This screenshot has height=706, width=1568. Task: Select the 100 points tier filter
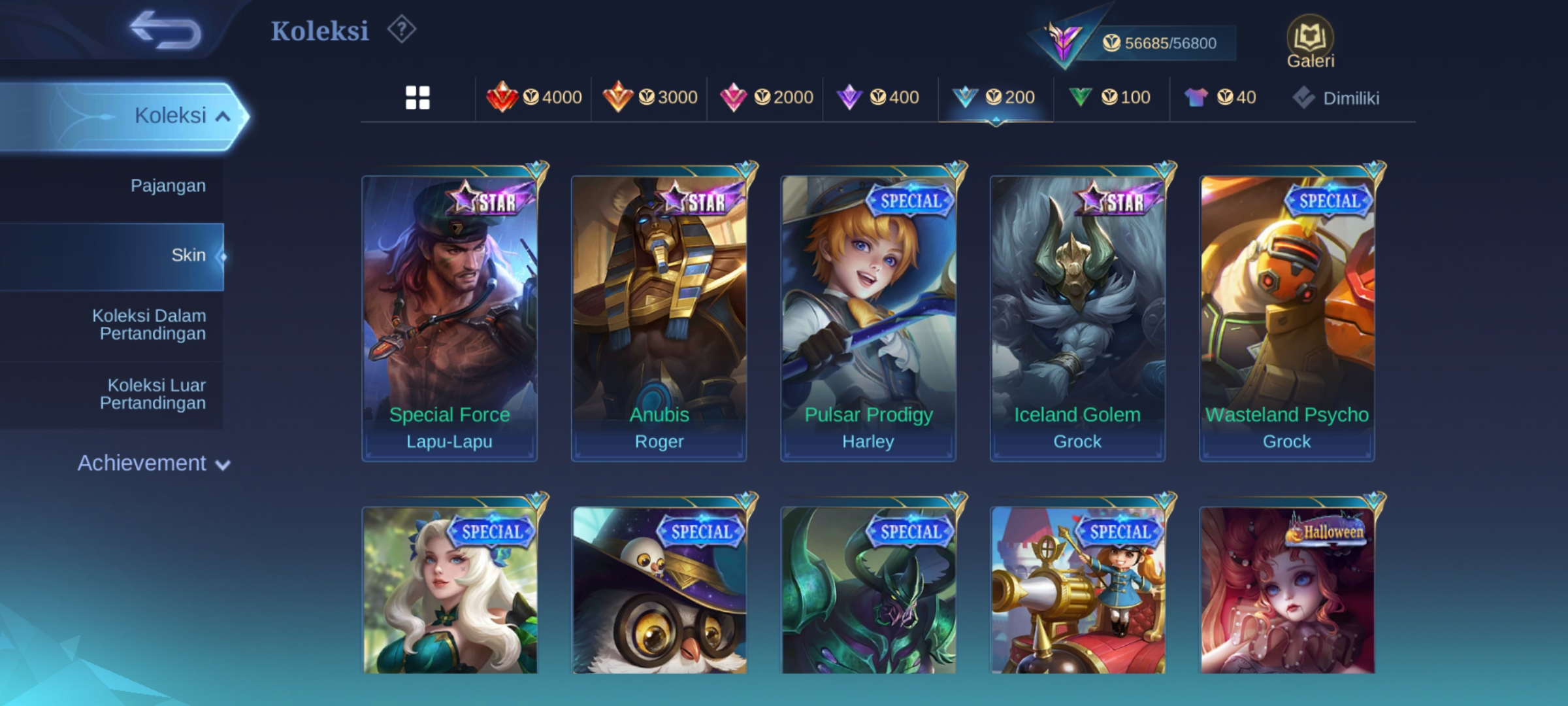[x=1109, y=97]
